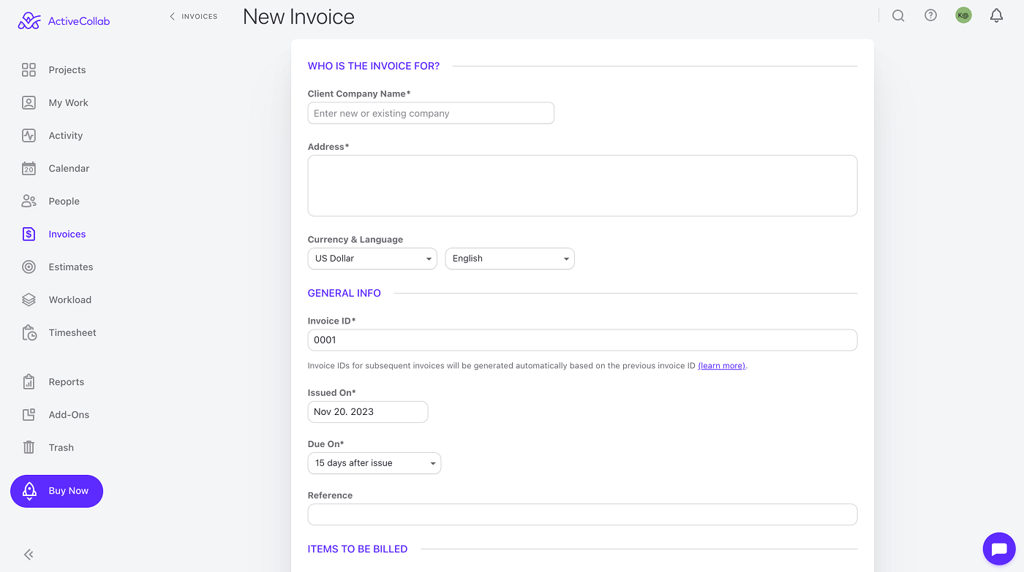Go back via the Invoices chevron arrow

(172, 16)
